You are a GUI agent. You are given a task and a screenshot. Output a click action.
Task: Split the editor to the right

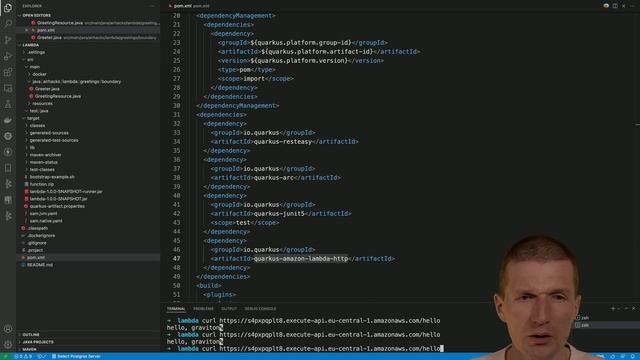[x=615, y=6]
